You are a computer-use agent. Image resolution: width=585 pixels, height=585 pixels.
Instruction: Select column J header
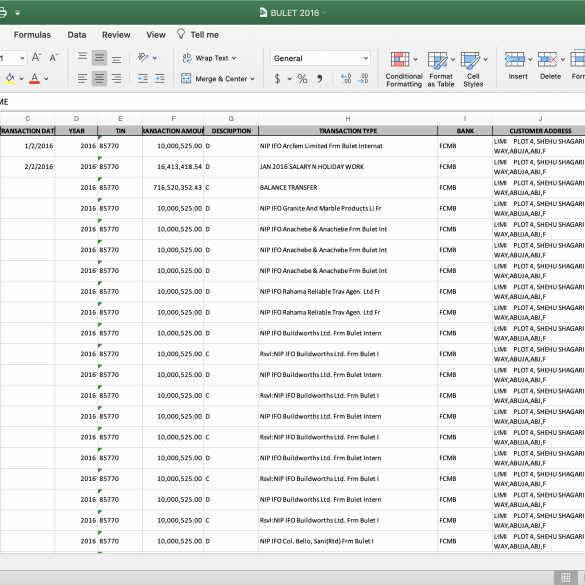click(x=539, y=119)
